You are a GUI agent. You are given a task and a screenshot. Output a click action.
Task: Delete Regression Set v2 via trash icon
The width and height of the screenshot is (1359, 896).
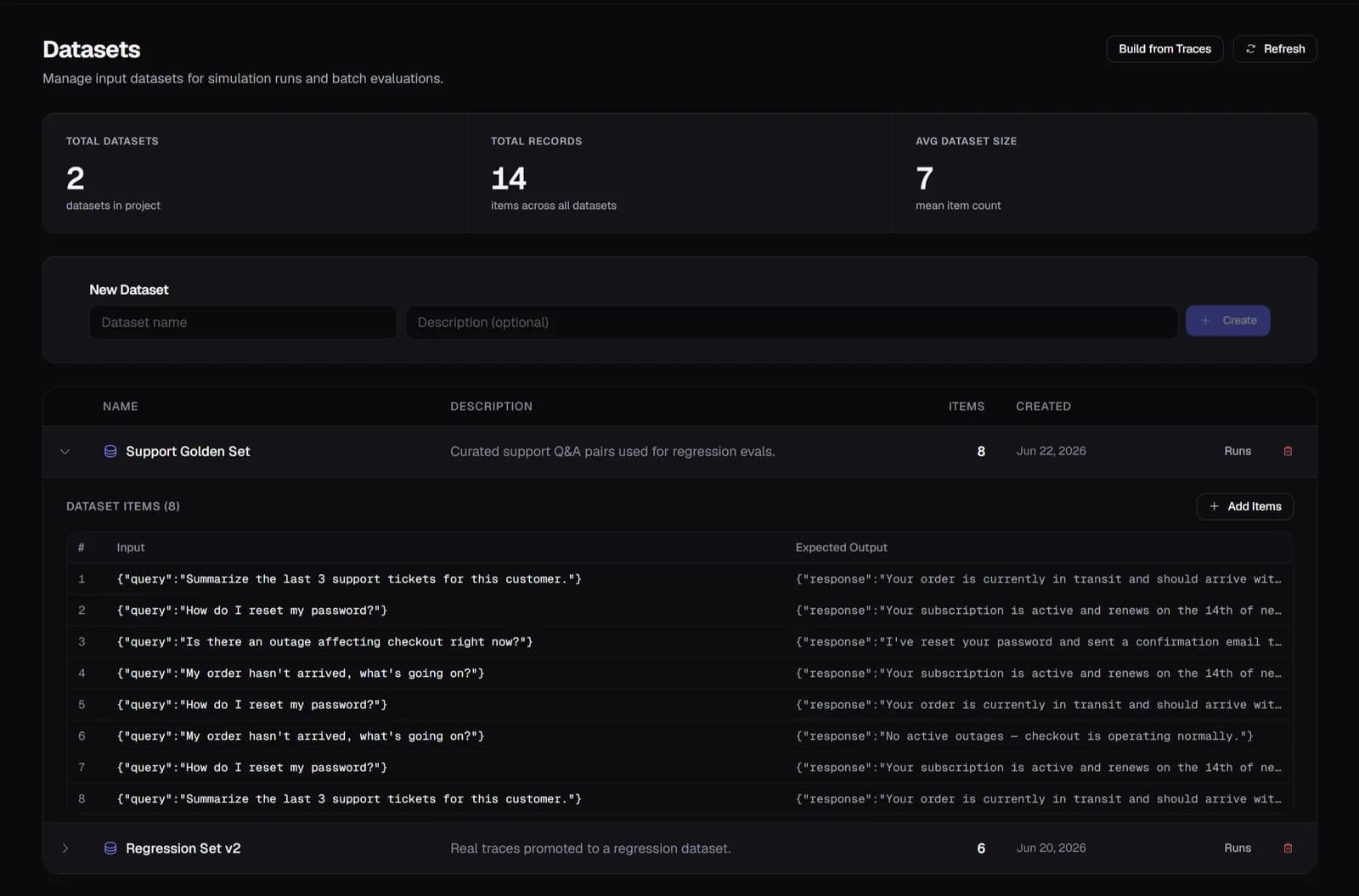[x=1288, y=848]
